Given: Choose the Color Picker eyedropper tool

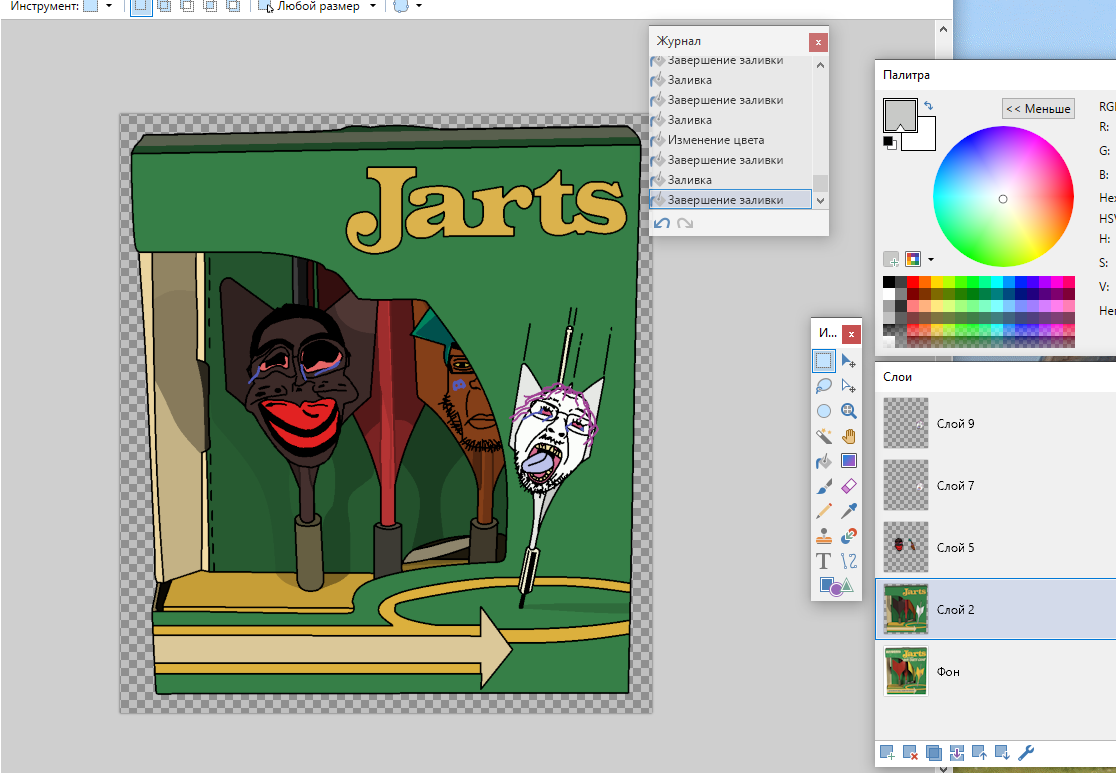Looking at the screenshot, I should point(849,511).
